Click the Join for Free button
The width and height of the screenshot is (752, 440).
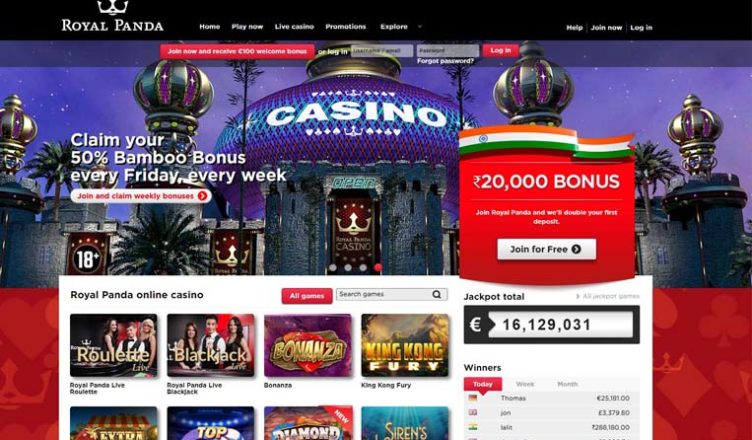coord(547,250)
